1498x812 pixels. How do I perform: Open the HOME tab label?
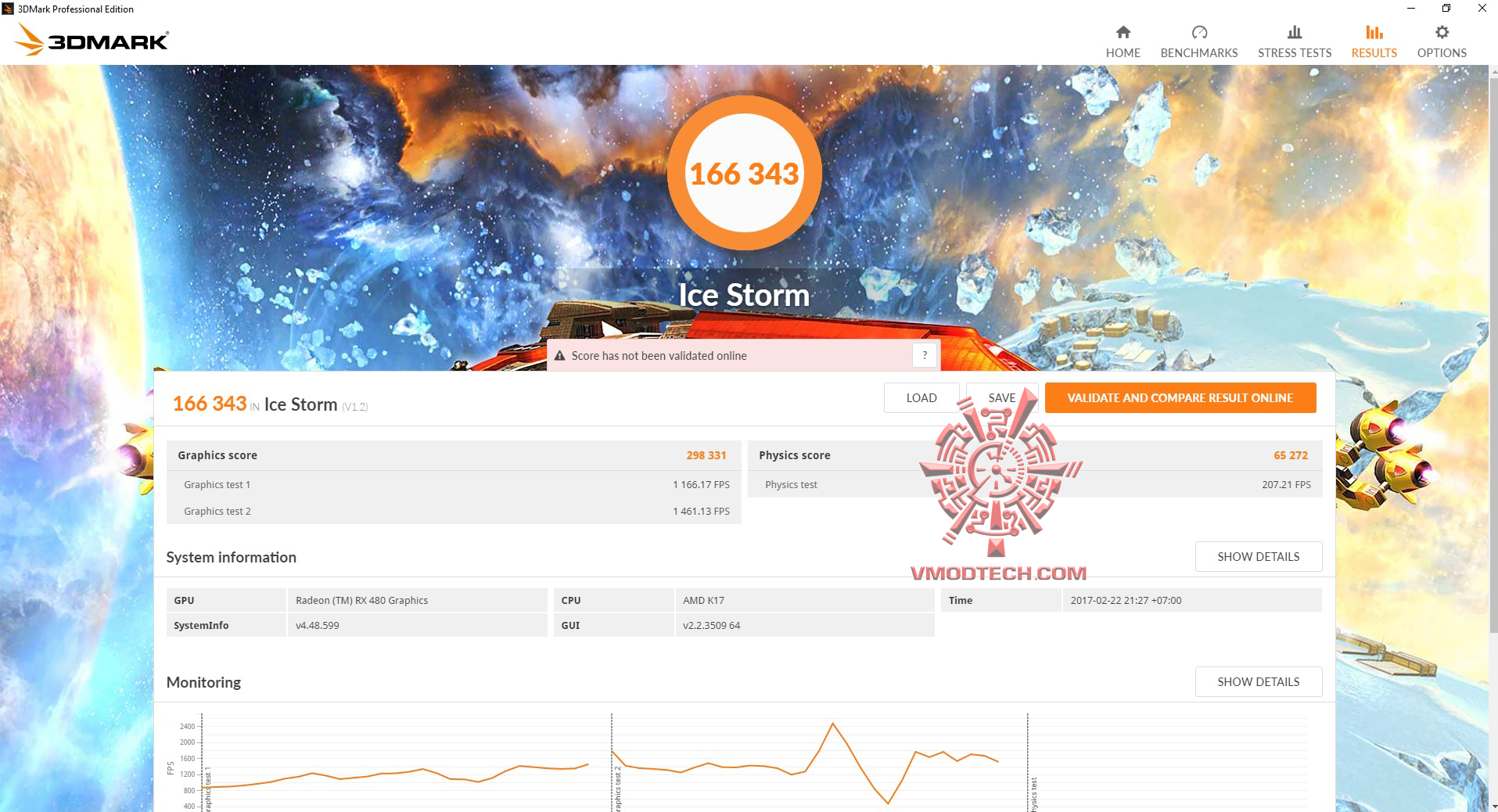coord(1123,53)
